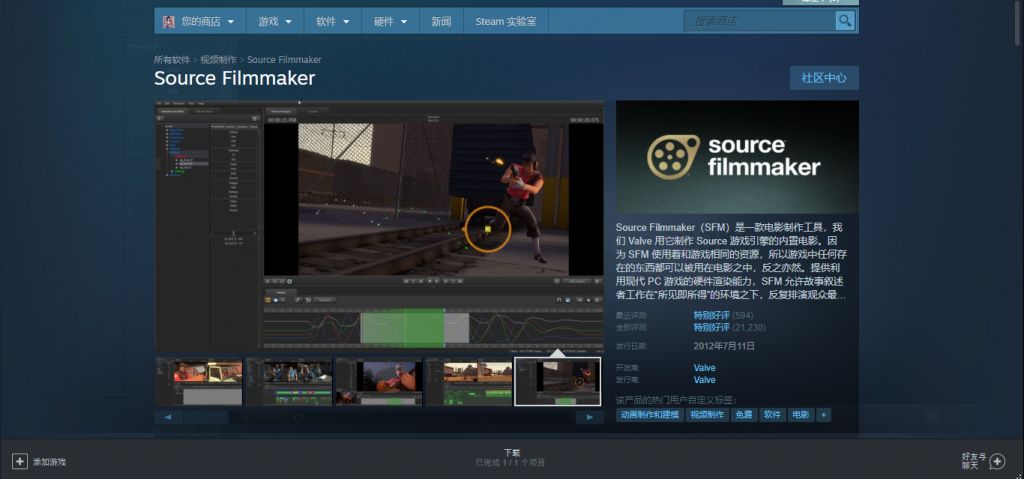Click the 添加游戏 label

(50, 462)
